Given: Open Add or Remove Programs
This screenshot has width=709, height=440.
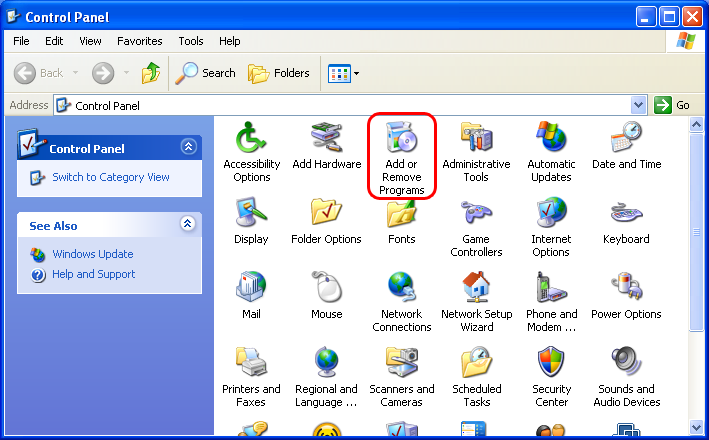Looking at the screenshot, I should [x=402, y=158].
